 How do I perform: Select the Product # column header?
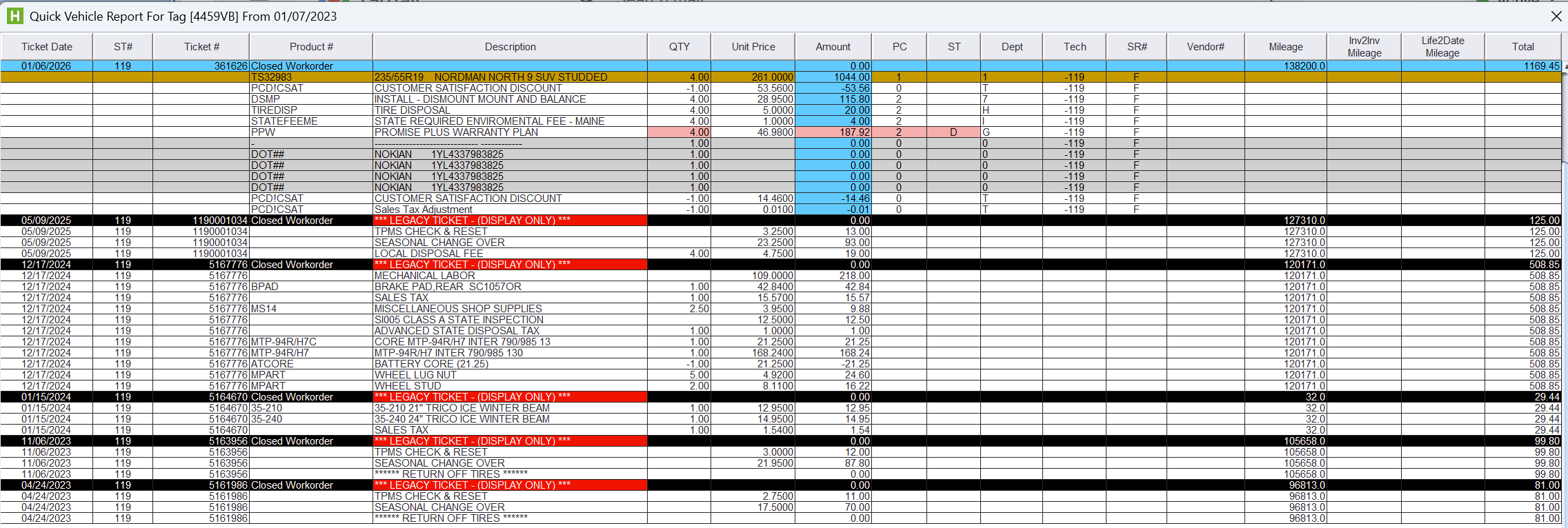(310, 47)
